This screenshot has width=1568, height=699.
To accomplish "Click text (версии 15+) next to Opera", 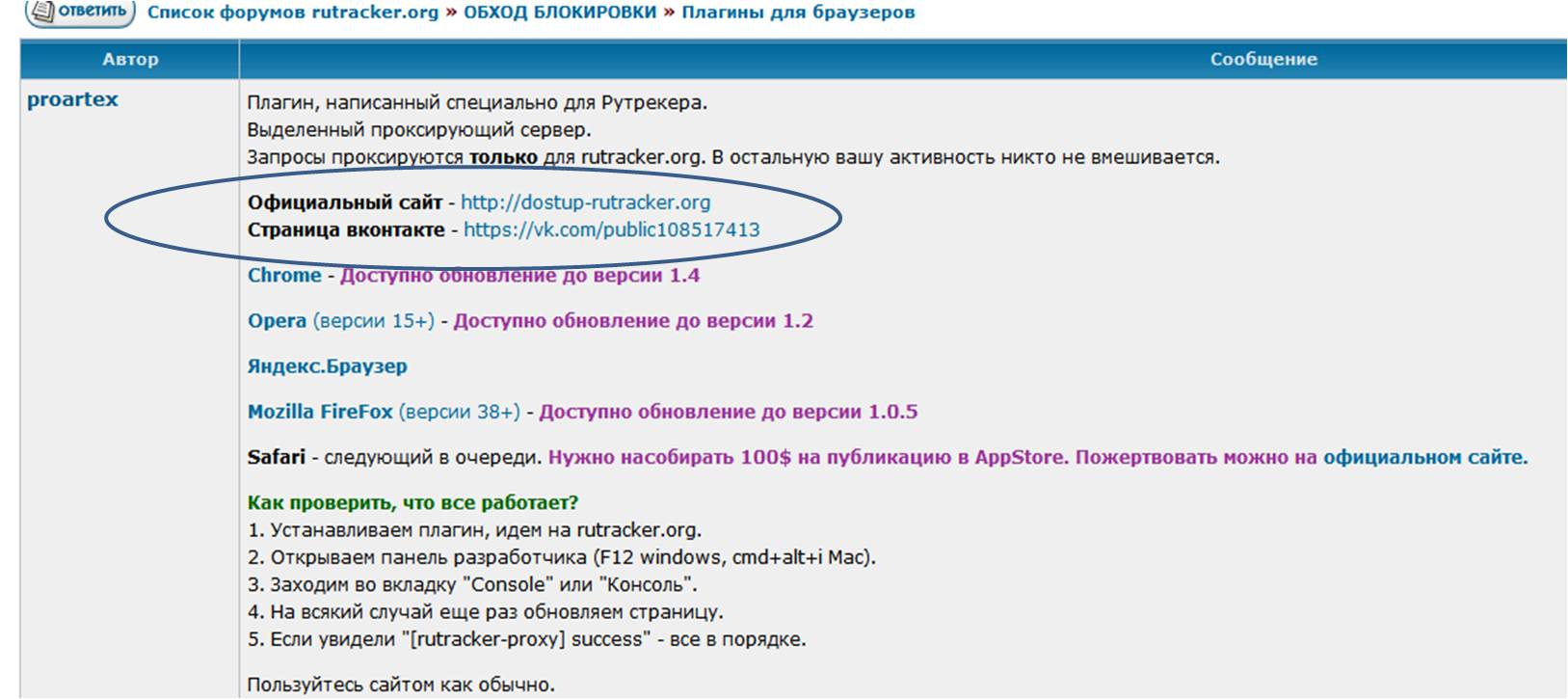I will point(374,321).
